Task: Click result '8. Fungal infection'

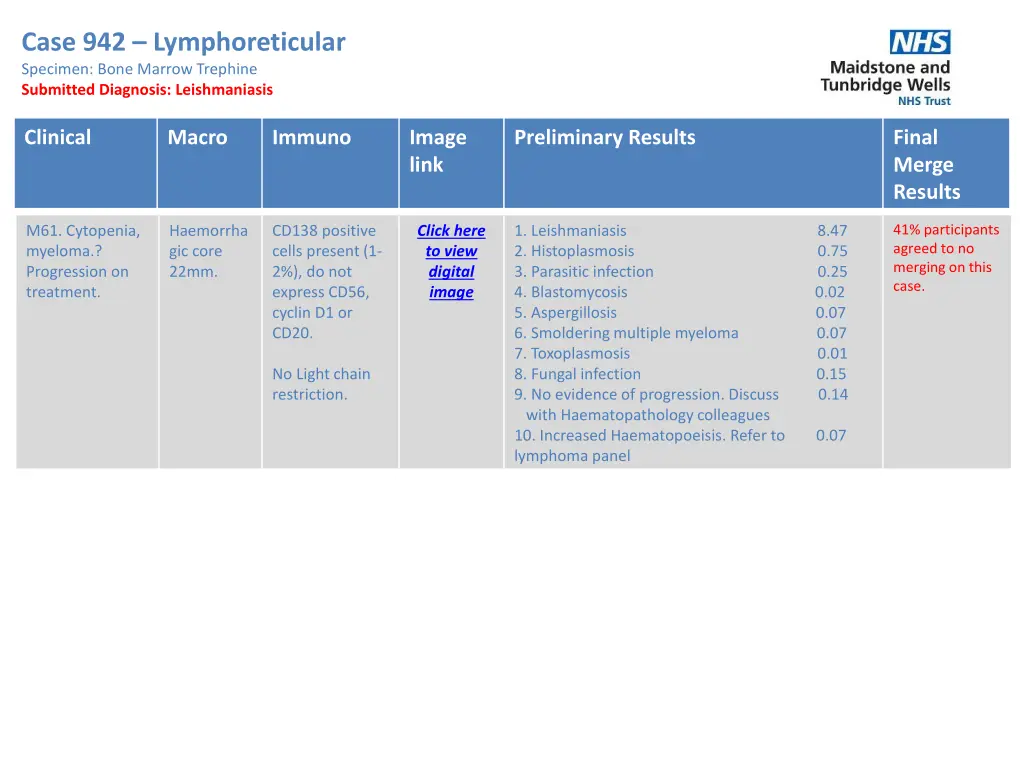Action: click(x=577, y=374)
